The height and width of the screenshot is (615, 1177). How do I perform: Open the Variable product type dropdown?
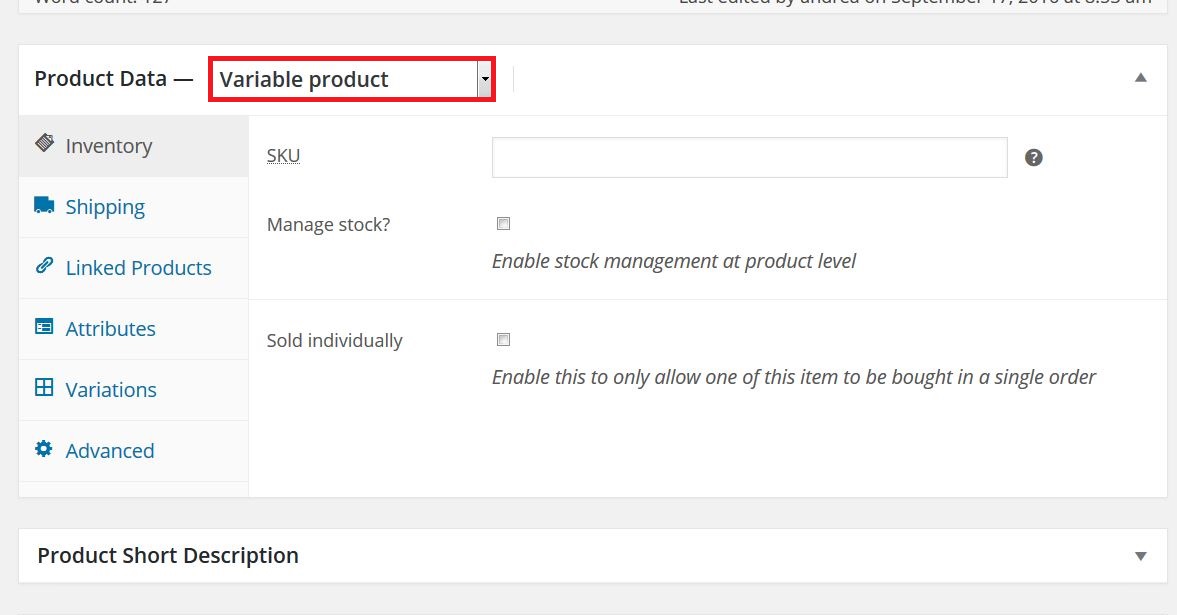click(351, 79)
